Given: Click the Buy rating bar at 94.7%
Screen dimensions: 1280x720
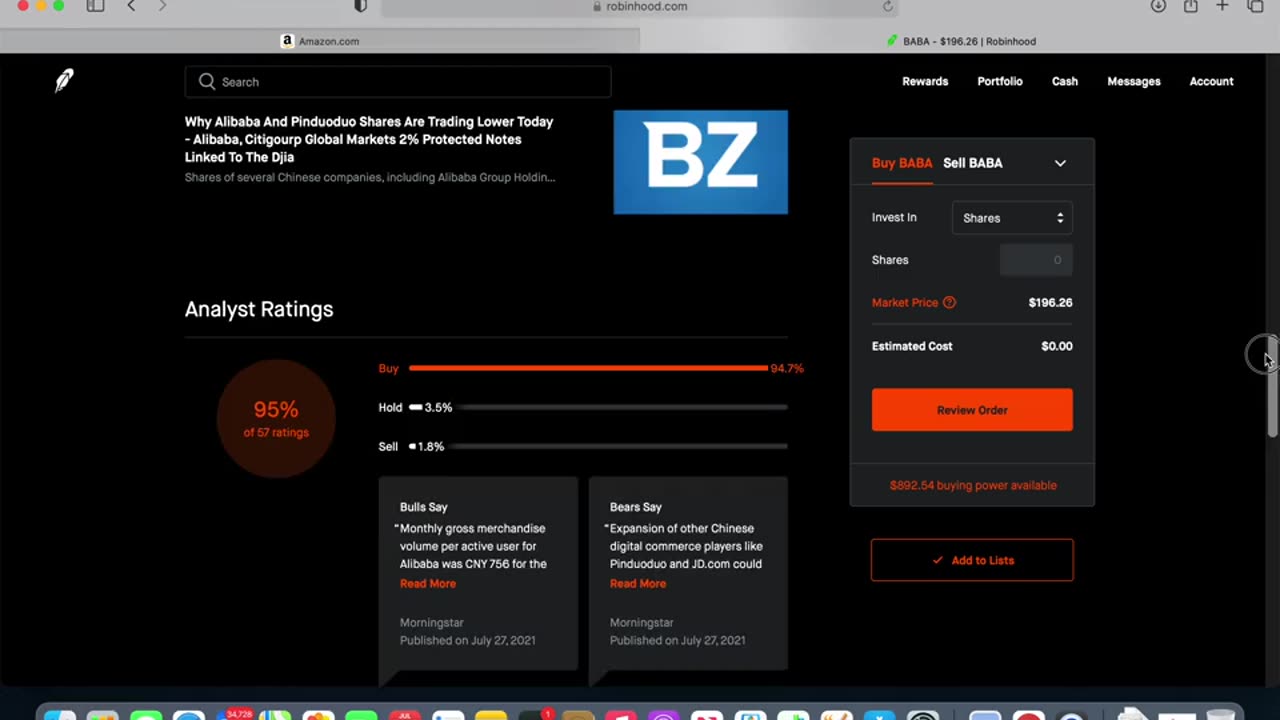Looking at the screenshot, I should tap(588, 368).
